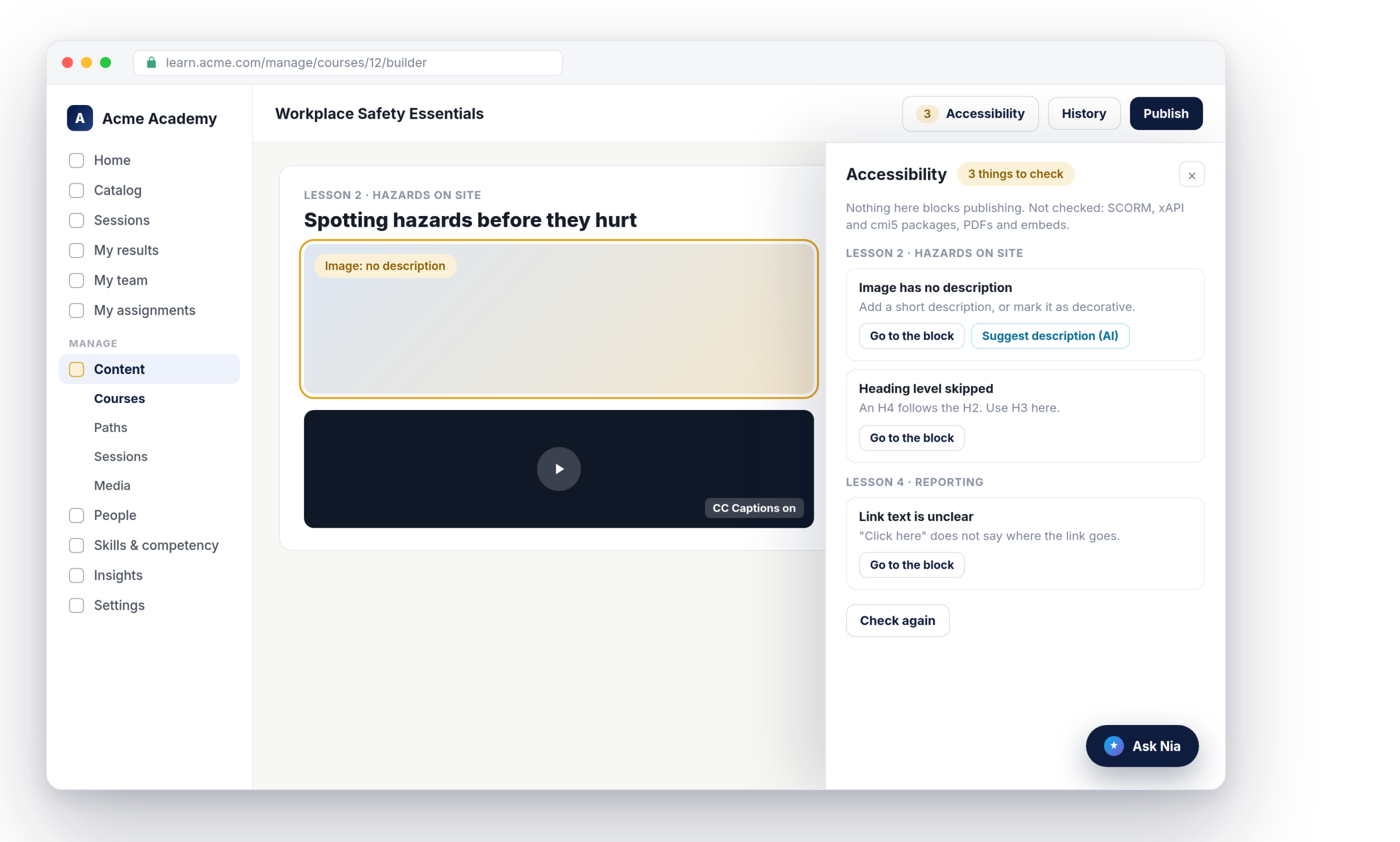Click the Catalog sidebar icon

coord(77,191)
